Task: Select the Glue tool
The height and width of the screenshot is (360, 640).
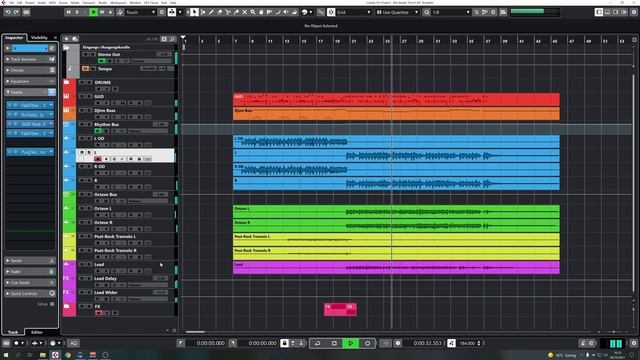Action: (x=236, y=12)
